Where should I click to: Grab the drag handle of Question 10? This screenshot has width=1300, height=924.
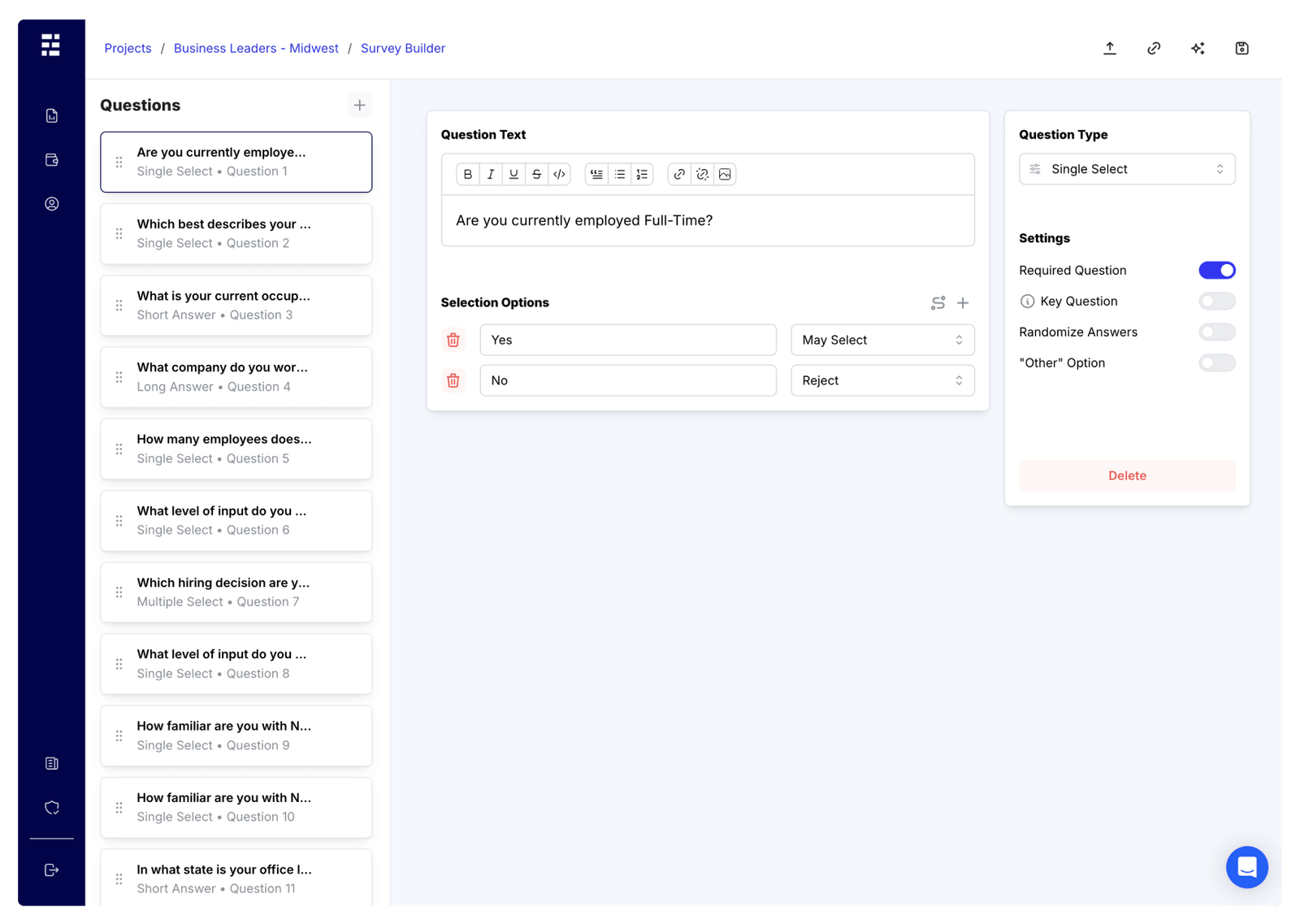pos(119,808)
